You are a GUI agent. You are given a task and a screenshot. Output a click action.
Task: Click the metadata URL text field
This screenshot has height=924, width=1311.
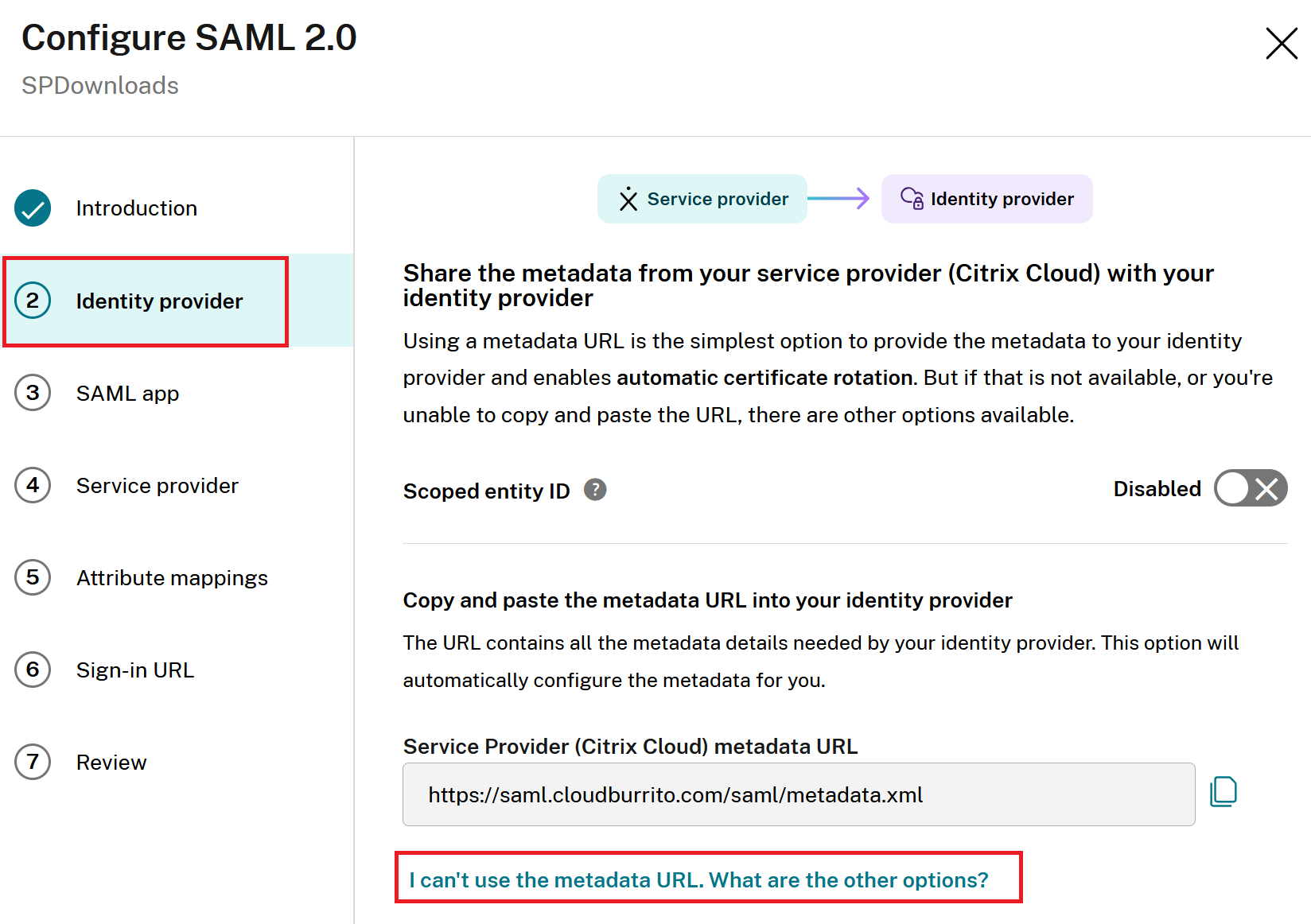[798, 795]
